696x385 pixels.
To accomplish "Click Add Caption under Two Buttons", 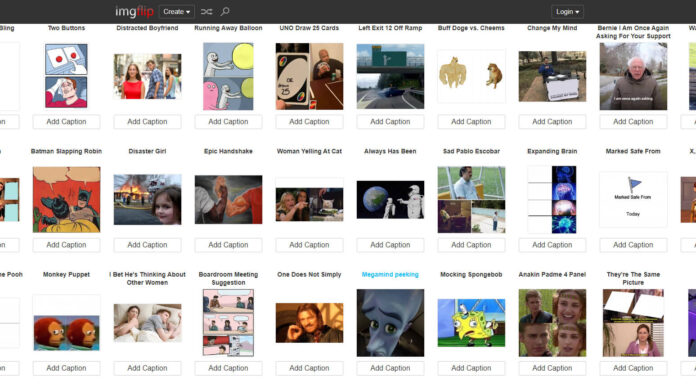I will (66, 122).
